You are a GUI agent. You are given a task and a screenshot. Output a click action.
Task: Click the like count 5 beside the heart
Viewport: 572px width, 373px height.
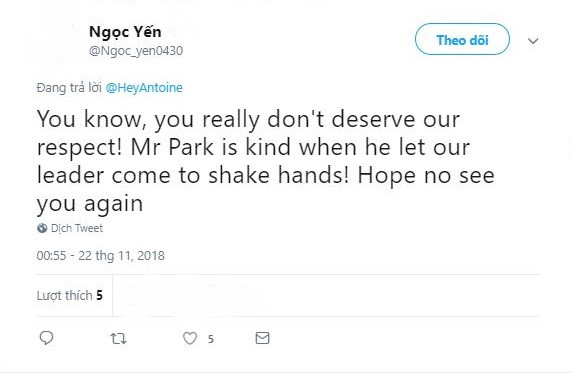click(x=210, y=339)
